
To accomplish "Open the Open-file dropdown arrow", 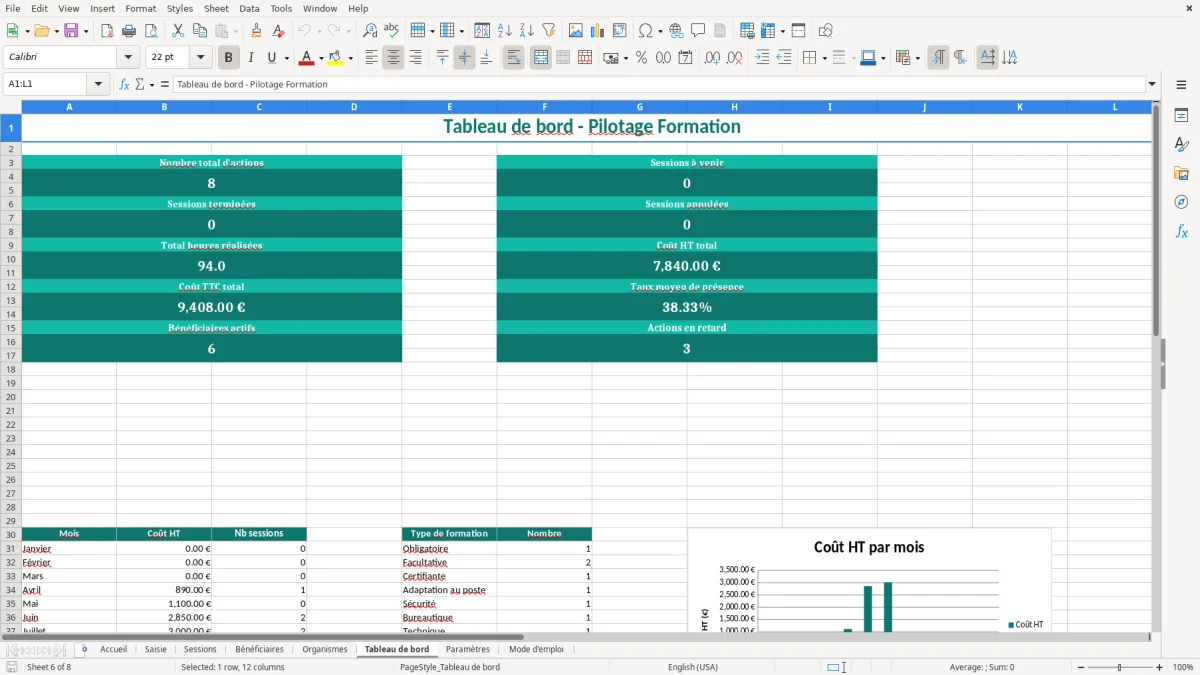I will pos(55,31).
